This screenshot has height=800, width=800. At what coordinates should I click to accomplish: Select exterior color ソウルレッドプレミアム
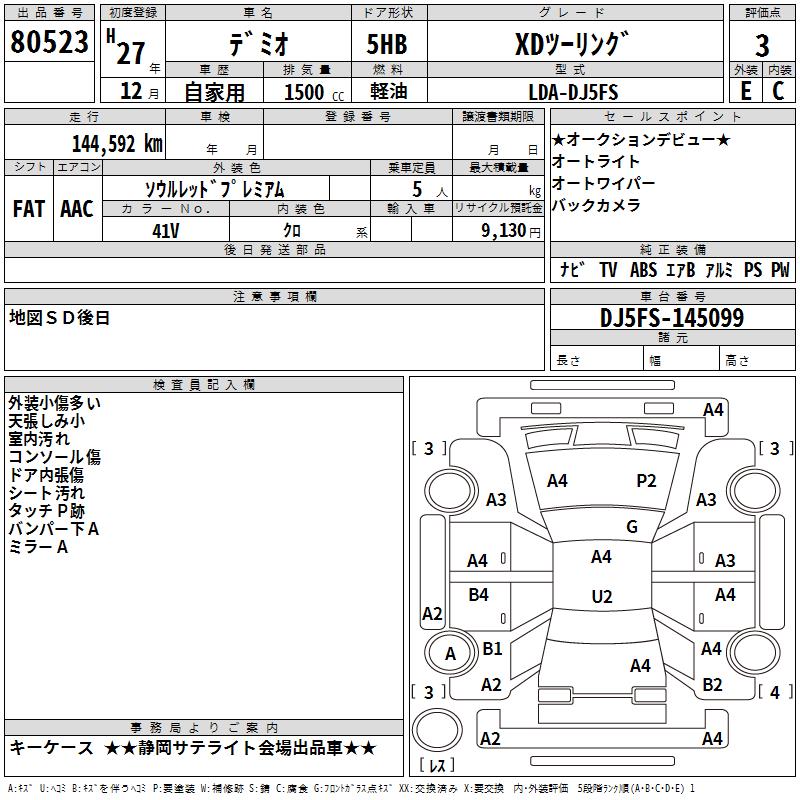(214, 189)
